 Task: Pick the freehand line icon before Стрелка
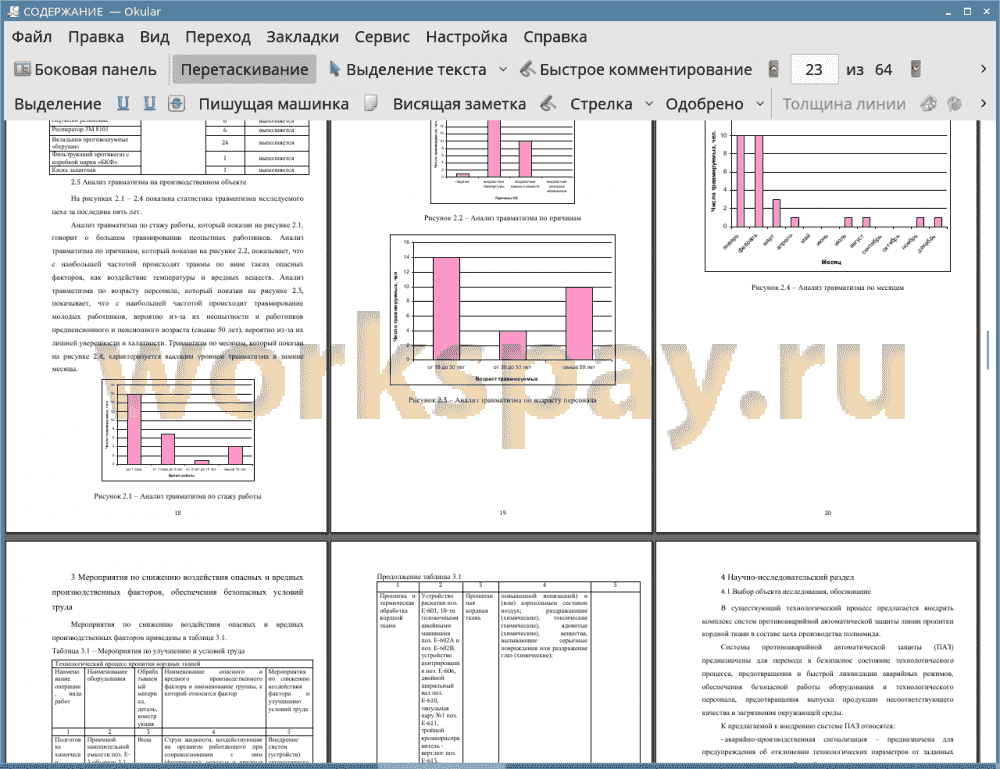click(548, 104)
